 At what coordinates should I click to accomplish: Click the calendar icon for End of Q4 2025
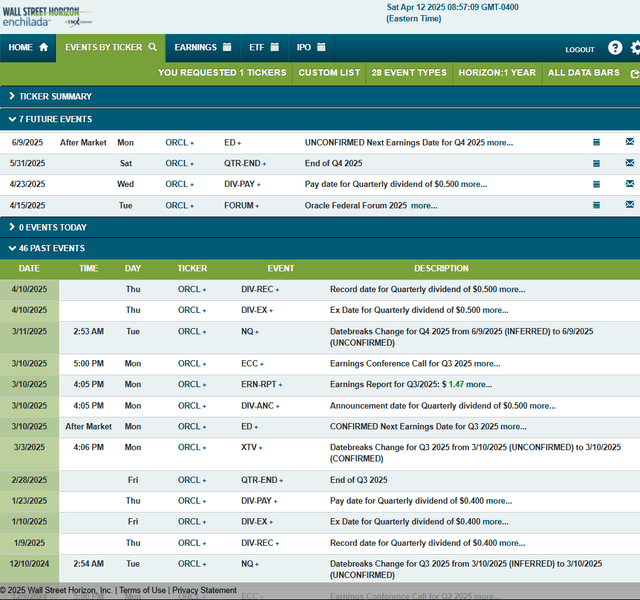[596, 163]
